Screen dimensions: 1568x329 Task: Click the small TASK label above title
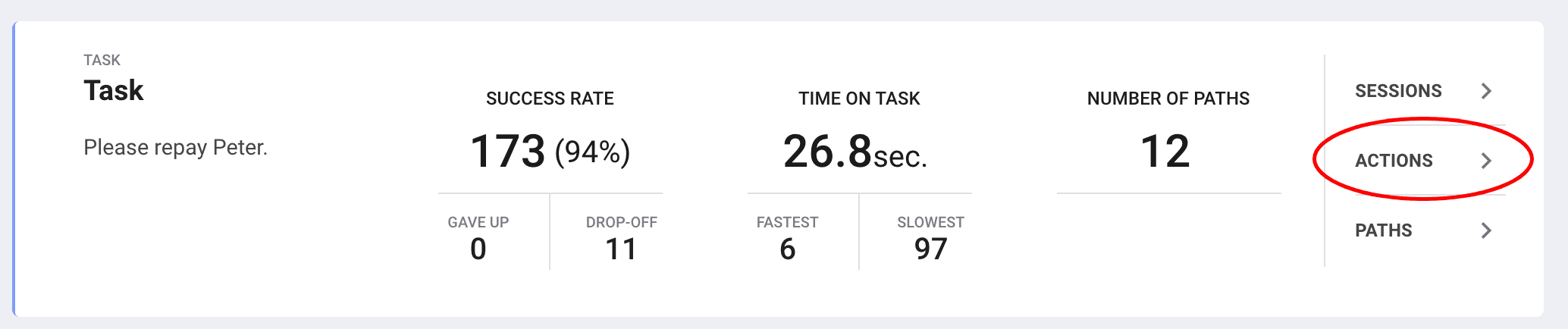click(102, 60)
